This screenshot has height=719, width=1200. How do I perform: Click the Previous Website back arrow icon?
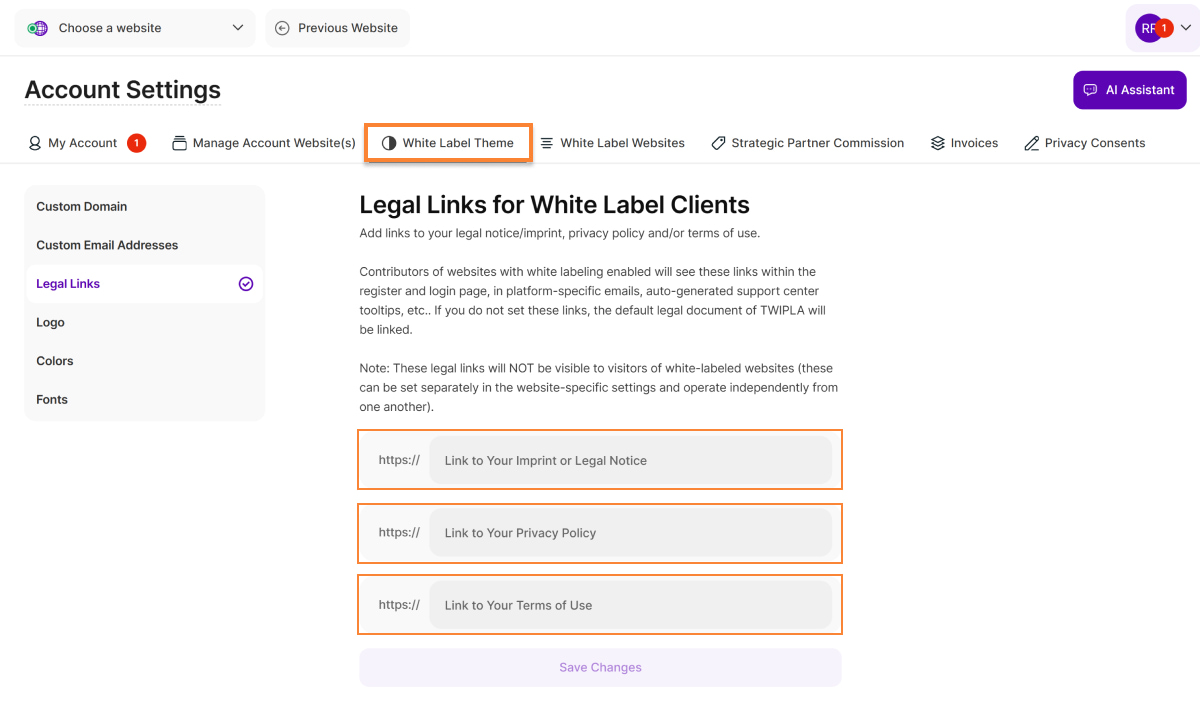point(282,28)
